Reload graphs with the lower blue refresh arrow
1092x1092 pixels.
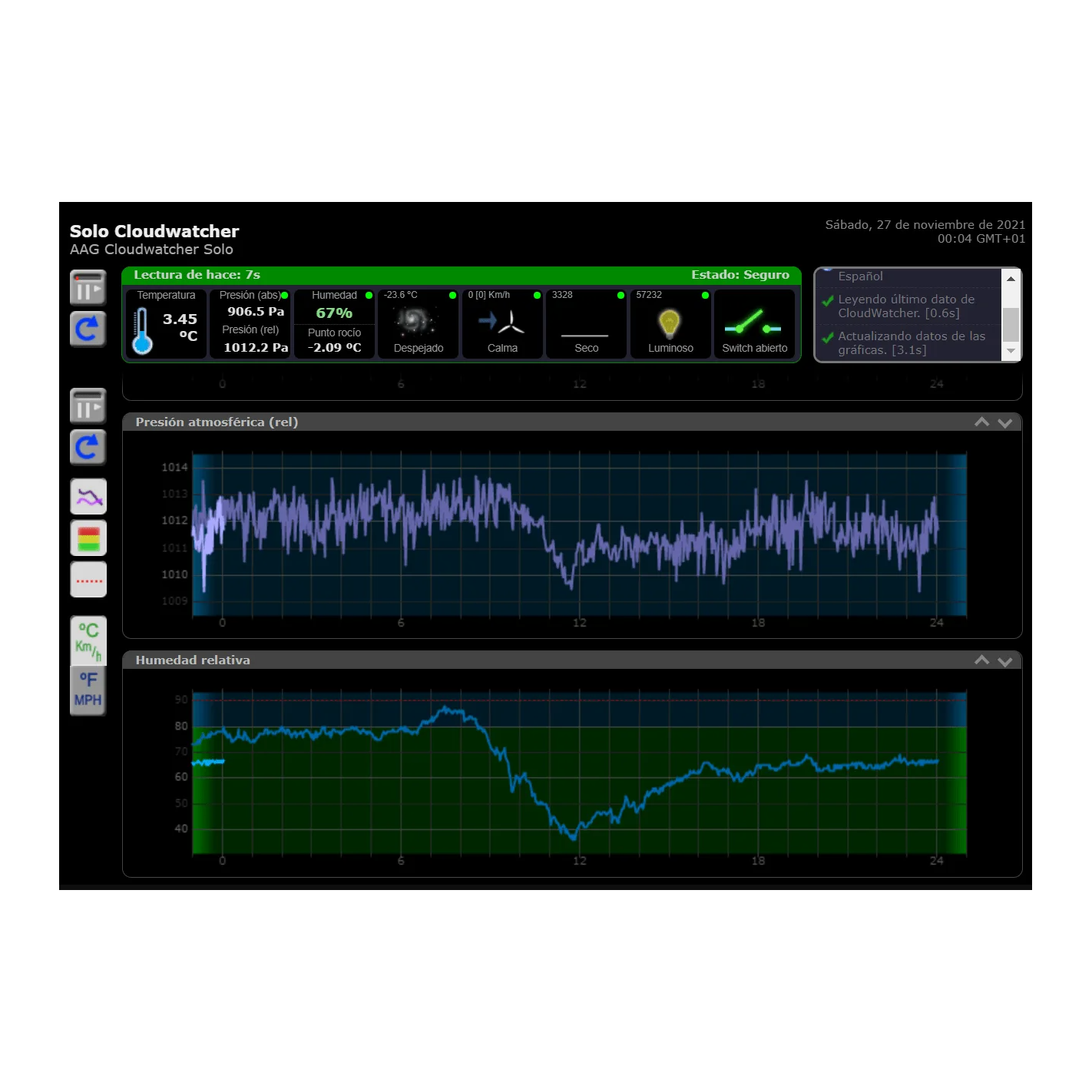click(88, 447)
